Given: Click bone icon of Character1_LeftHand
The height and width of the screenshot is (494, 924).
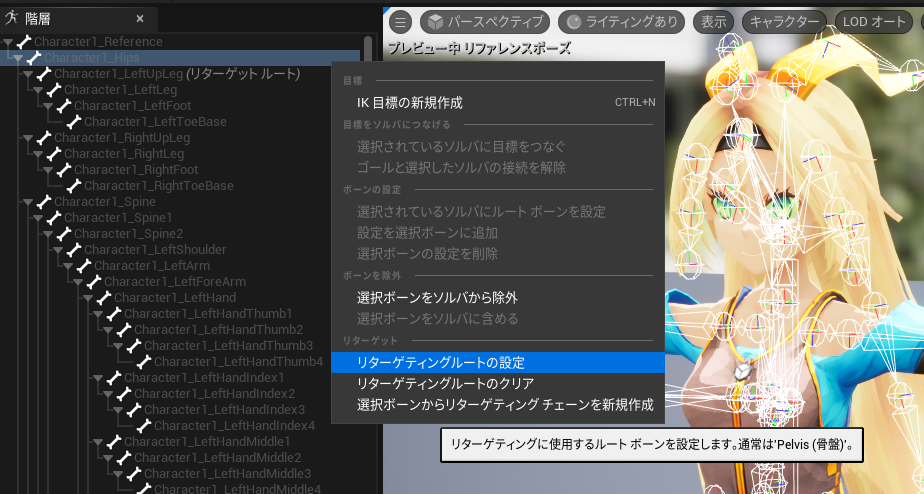Looking at the screenshot, I should (104, 298).
